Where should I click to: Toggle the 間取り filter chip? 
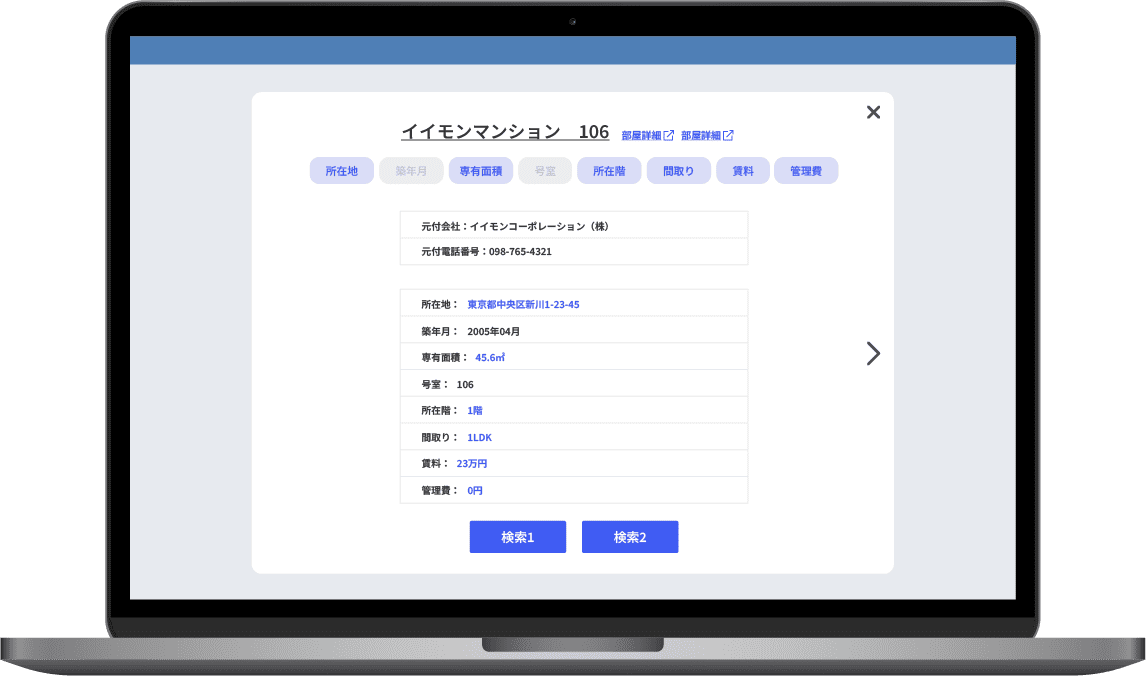[x=678, y=171]
